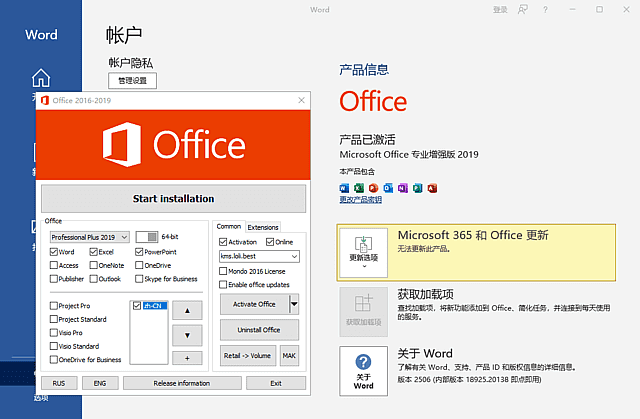Screen dimensions: 640x419
Task: Uncheck the Excel checkbox
Action: 93,252
